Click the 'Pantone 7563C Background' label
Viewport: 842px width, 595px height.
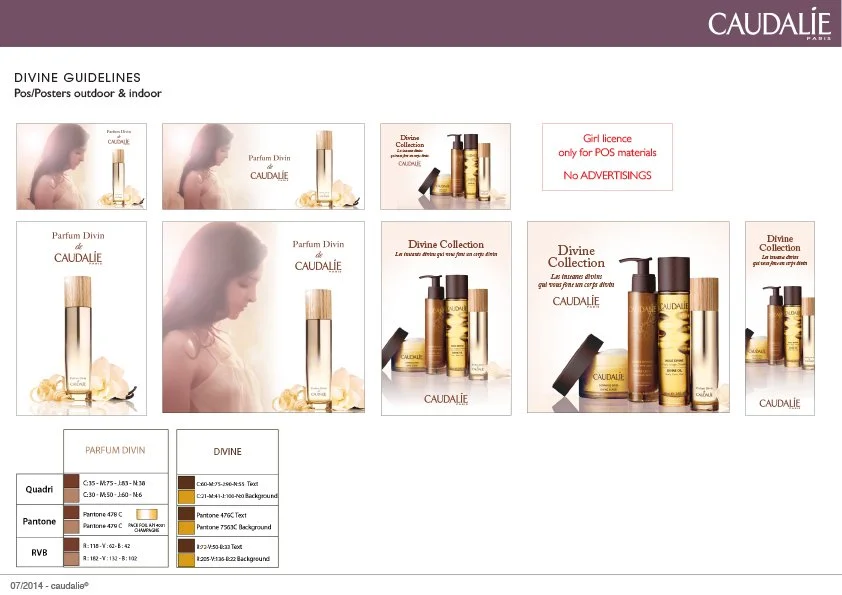[x=234, y=527]
